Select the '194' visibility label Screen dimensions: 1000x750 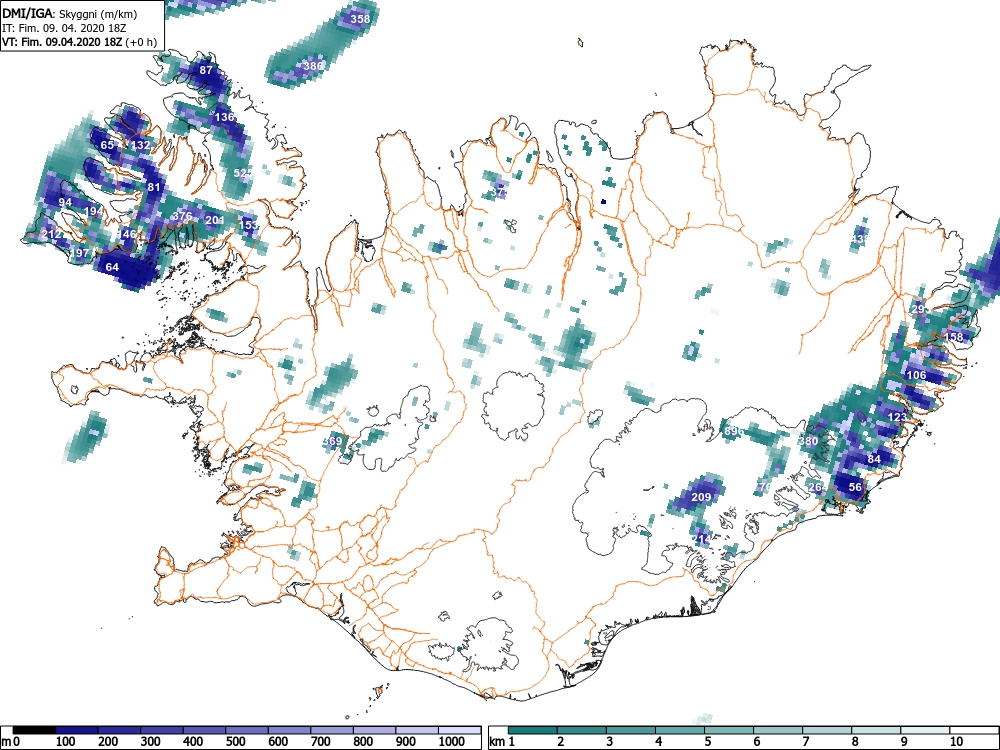point(93,211)
